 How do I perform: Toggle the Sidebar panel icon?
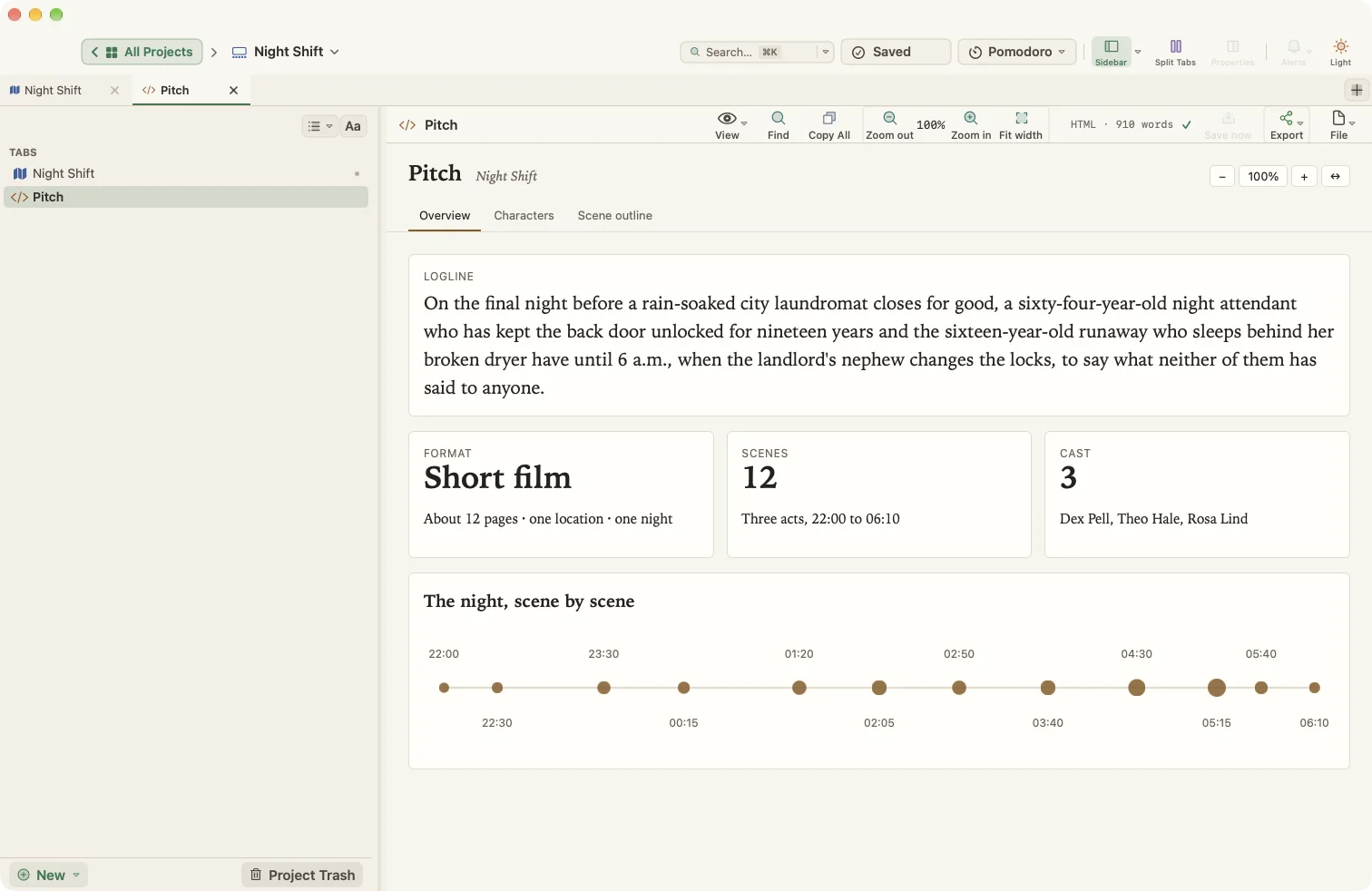[x=1111, y=46]
